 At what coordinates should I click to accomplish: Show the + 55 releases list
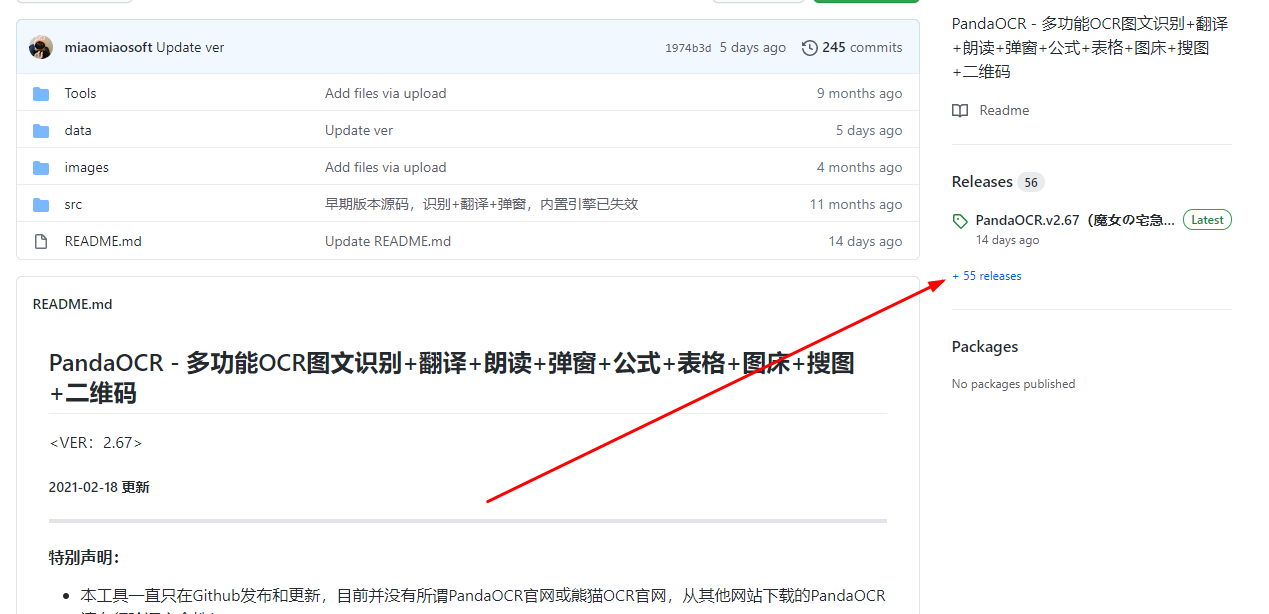pyautogui.click(x=987, y=276)
